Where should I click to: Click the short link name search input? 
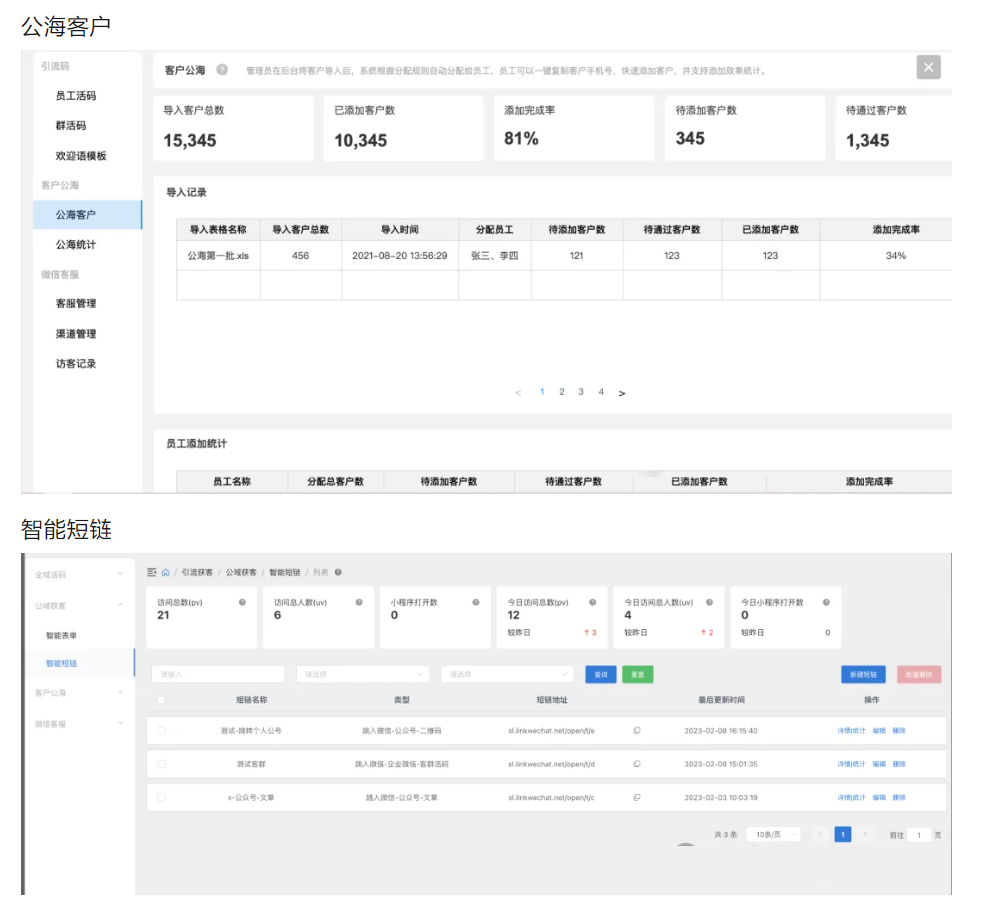coord(217,675)
